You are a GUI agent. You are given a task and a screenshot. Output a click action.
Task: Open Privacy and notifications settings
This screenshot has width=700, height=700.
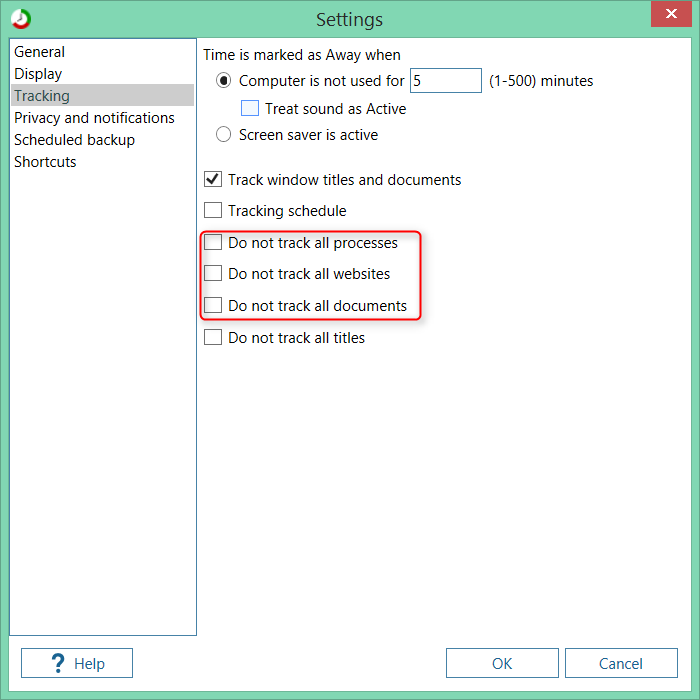(94, 118)
